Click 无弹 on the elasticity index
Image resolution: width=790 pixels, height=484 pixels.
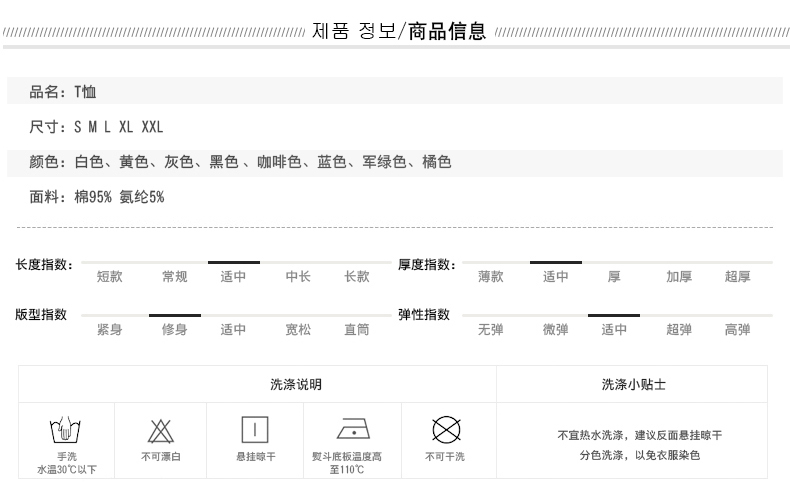[x=491, y=329]
